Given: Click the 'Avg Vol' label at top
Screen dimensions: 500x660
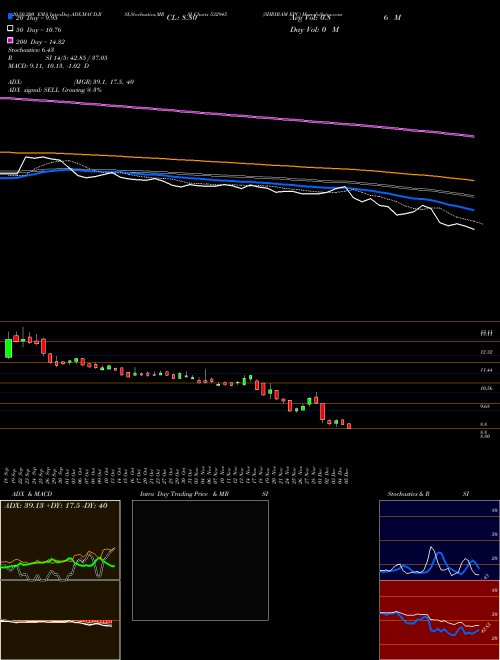Looking at the screenshot, I should 310,18.
